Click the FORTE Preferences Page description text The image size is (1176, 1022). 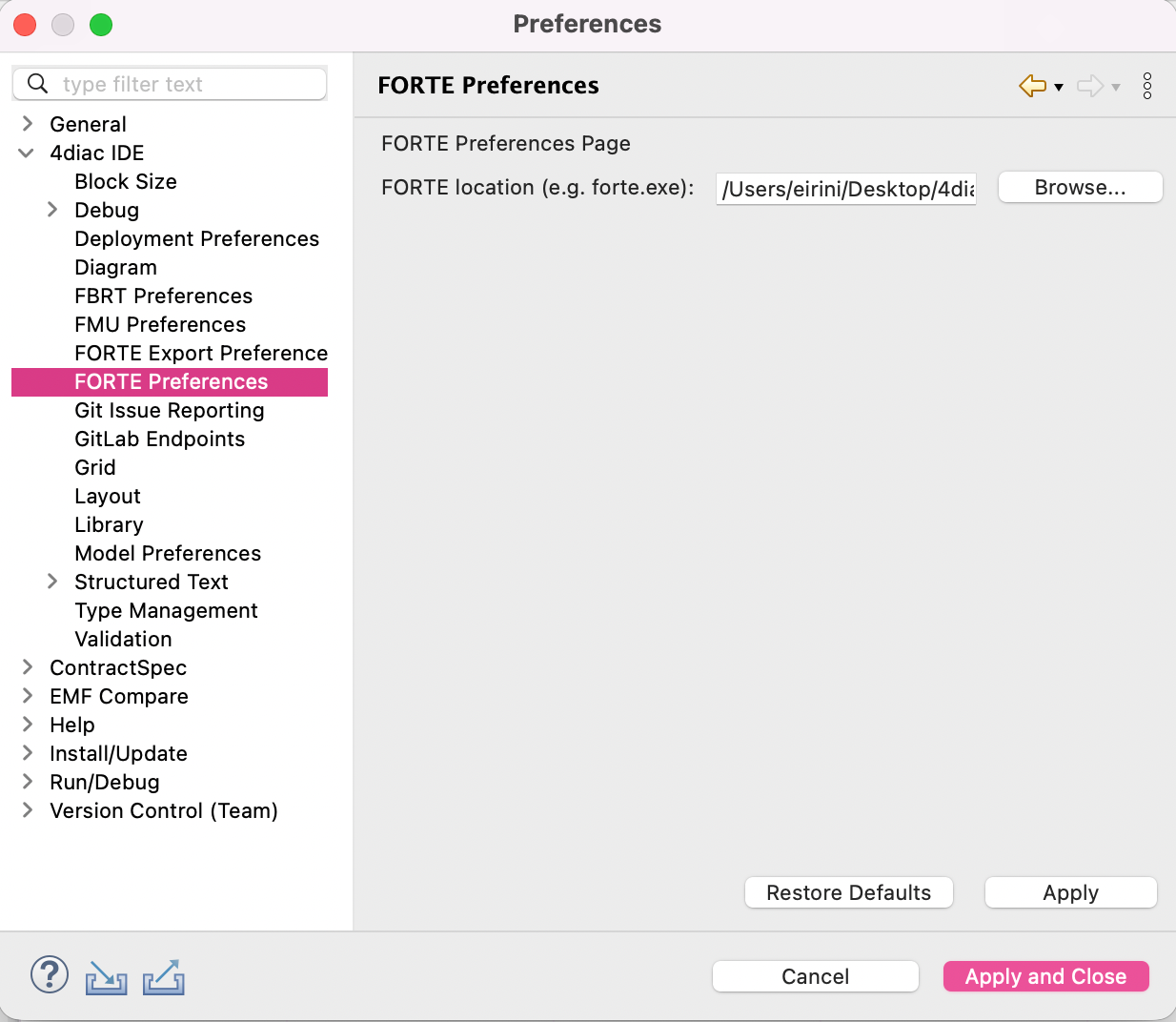pyautogui.click(x=506, y=143)
